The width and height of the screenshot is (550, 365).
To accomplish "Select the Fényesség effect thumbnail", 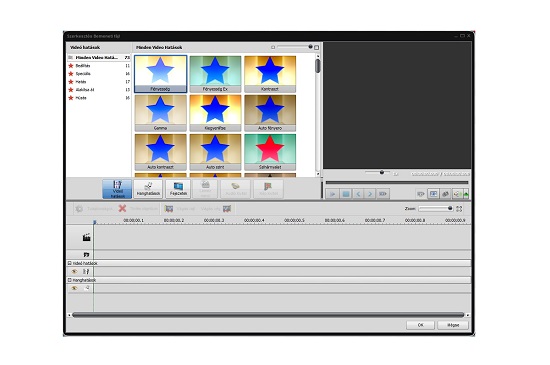I will [160, 74].
